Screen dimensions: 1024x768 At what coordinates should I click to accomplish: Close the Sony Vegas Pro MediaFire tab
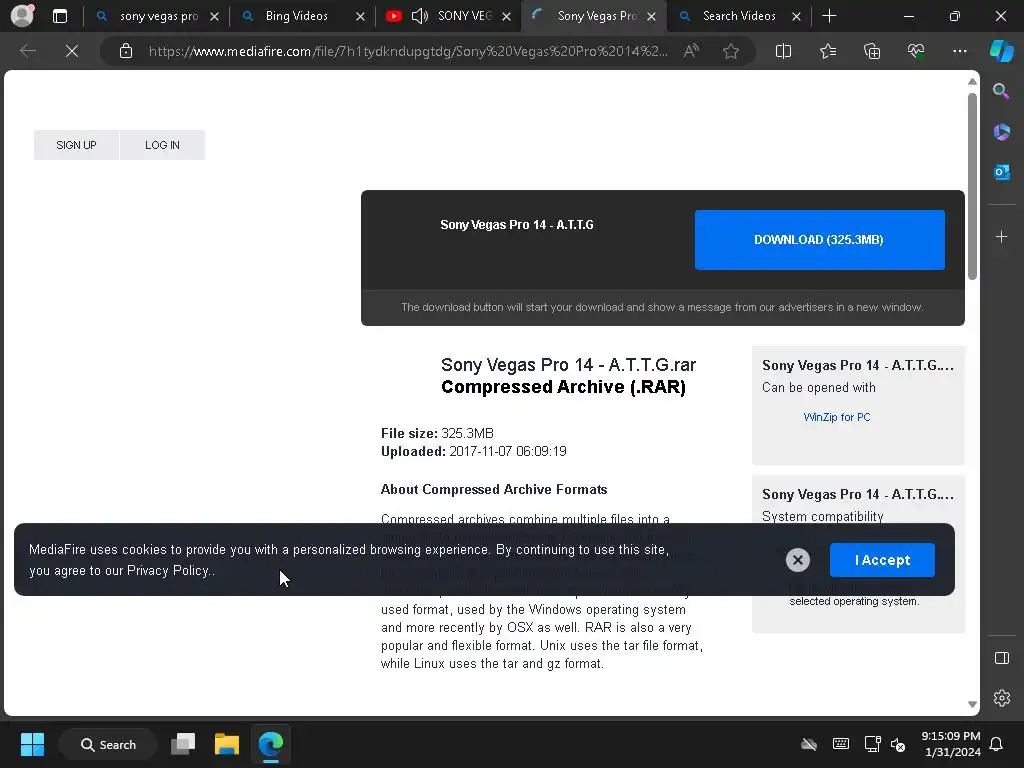pos(651,17)
